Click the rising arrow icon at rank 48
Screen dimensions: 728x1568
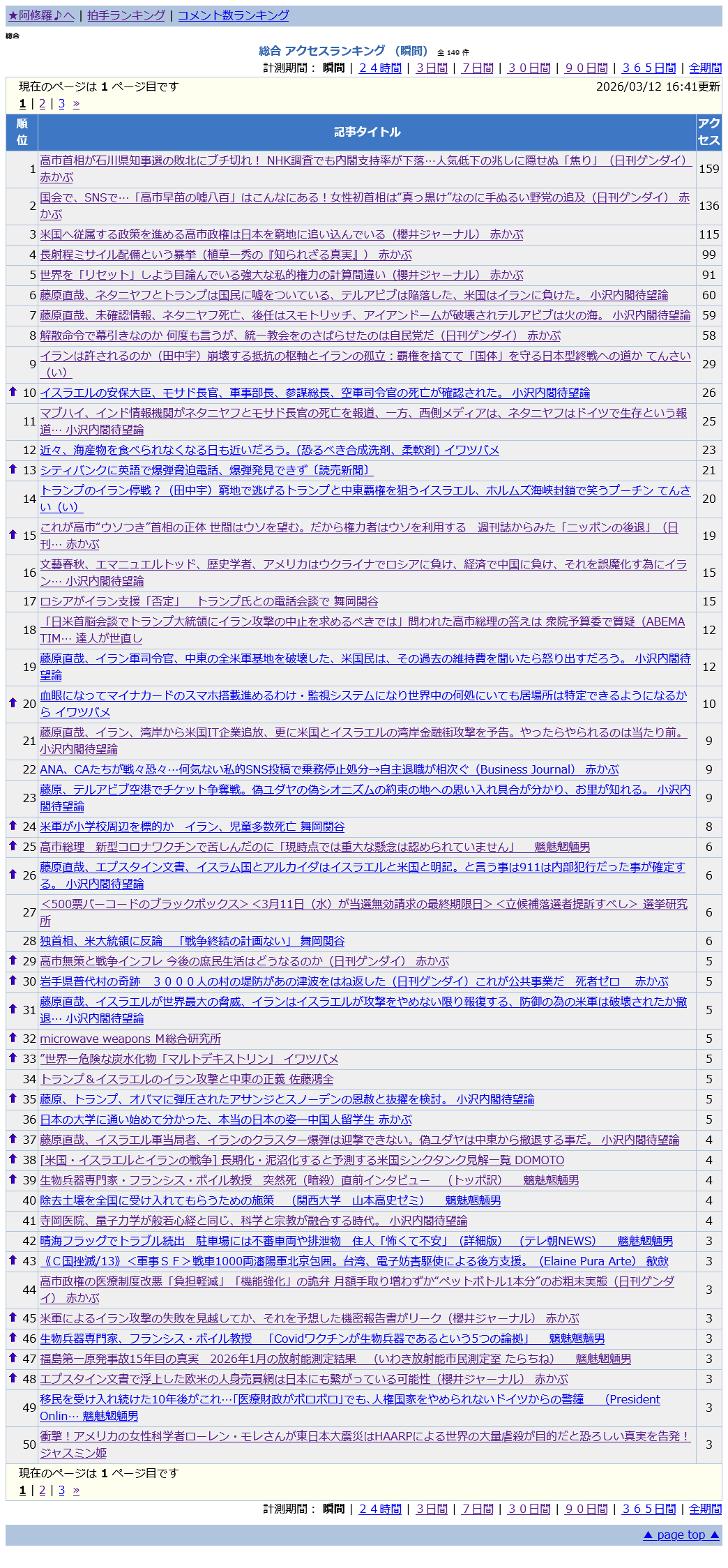[13, 1378]
